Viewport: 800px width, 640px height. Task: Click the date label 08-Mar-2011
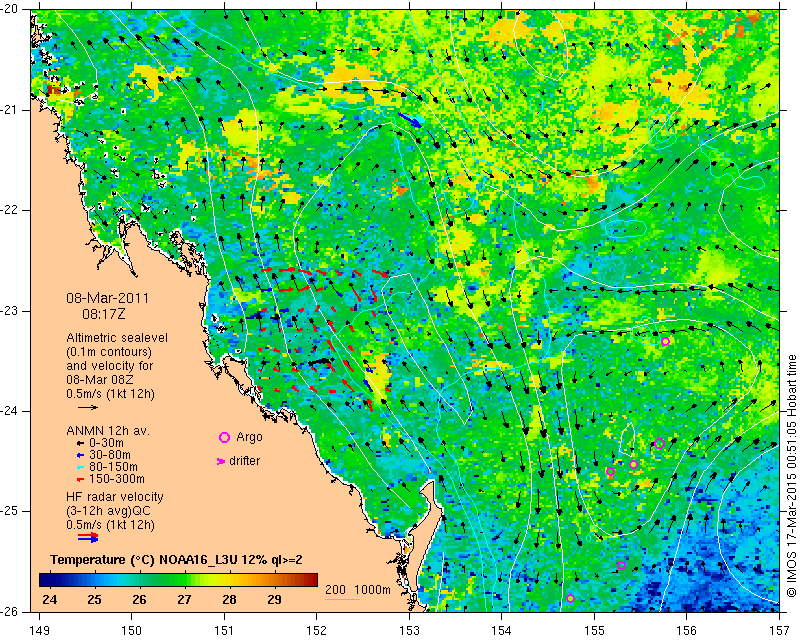[x=108, y=298]
